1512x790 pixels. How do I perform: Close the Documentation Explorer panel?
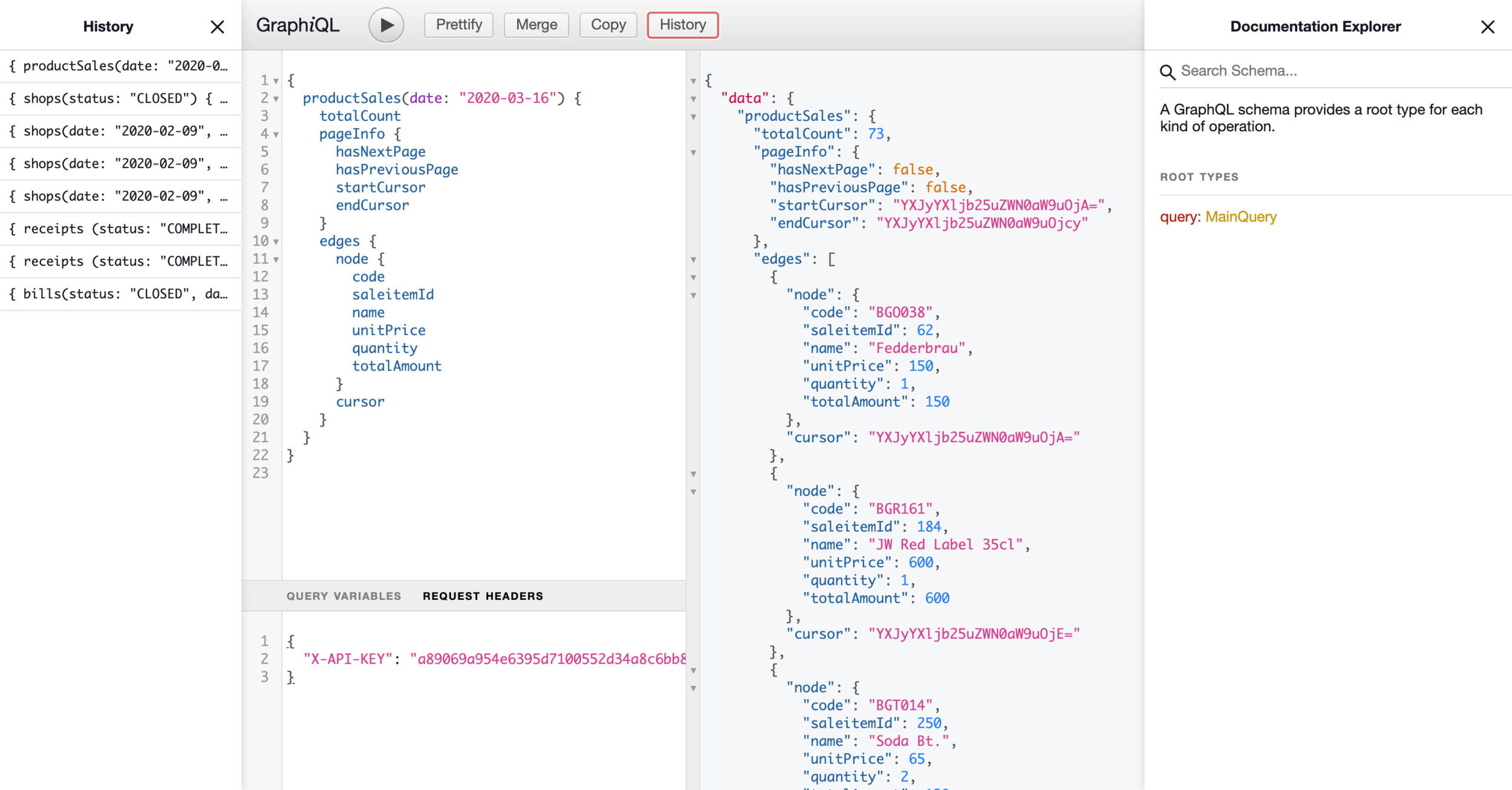[x=1487, y=27]
